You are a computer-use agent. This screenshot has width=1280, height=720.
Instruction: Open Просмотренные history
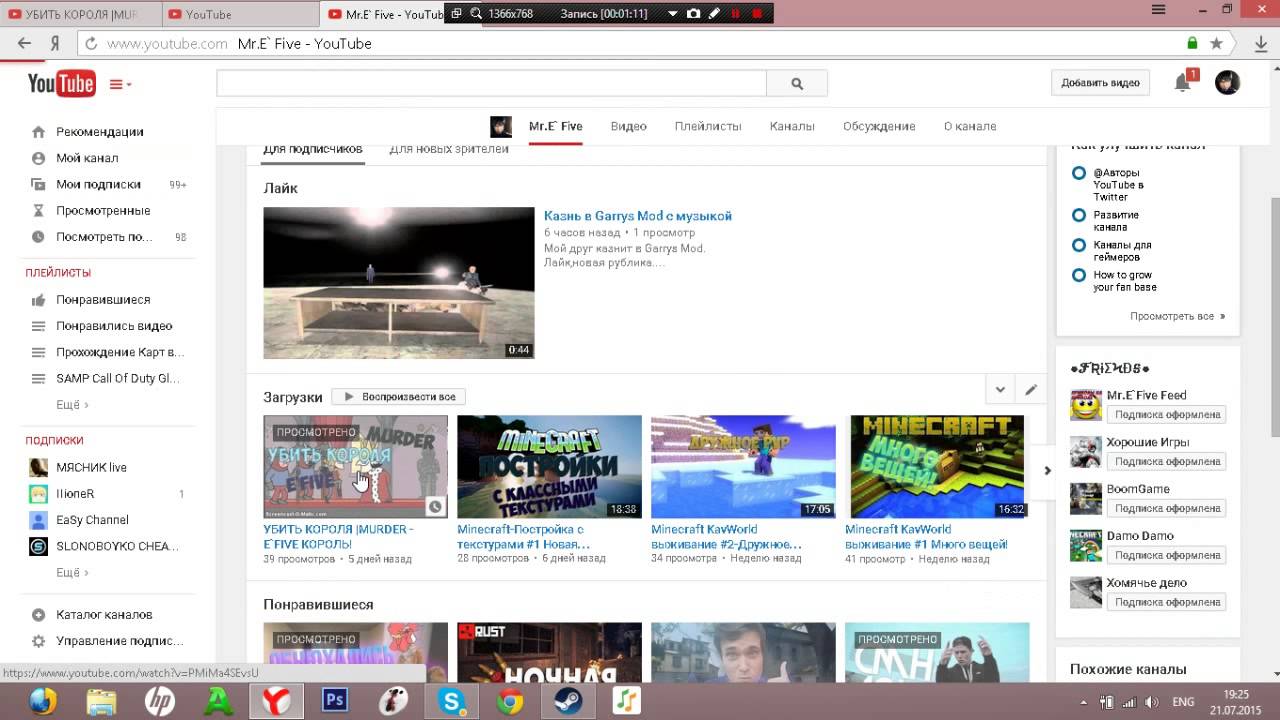[x=103, y=211]
